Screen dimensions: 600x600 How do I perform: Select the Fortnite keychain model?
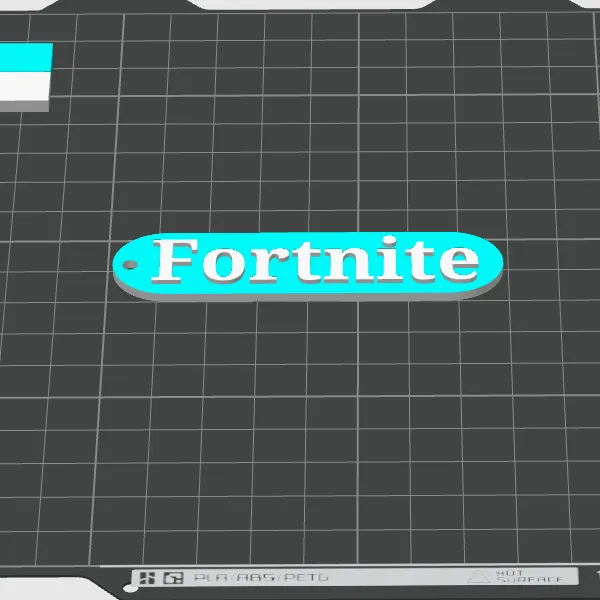308,266
